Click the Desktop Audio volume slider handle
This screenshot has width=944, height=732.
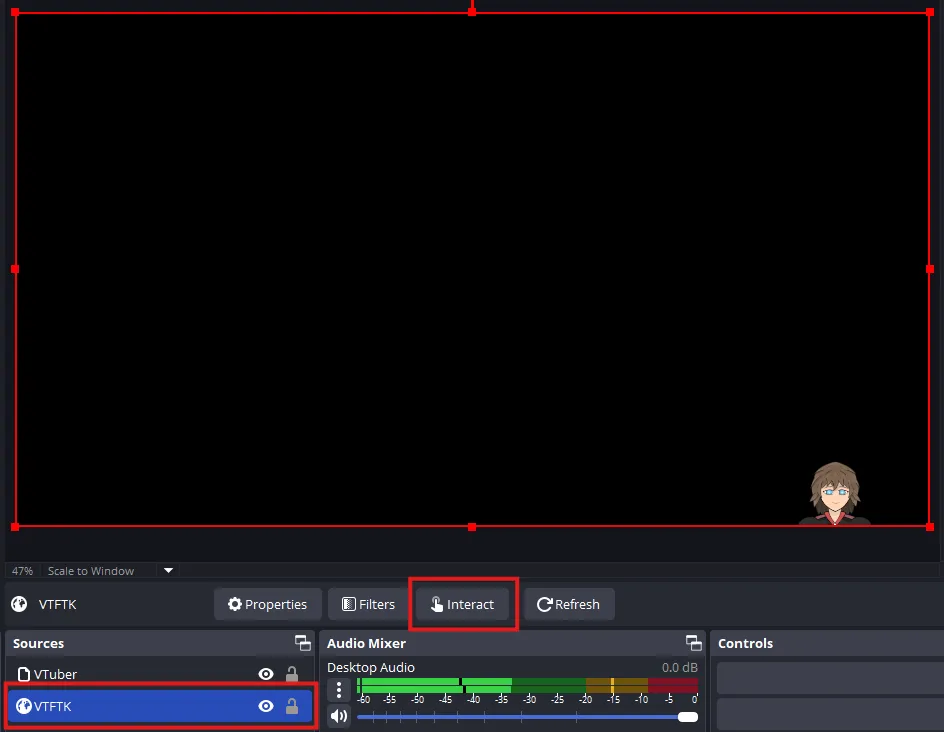(x=687, y=716)
